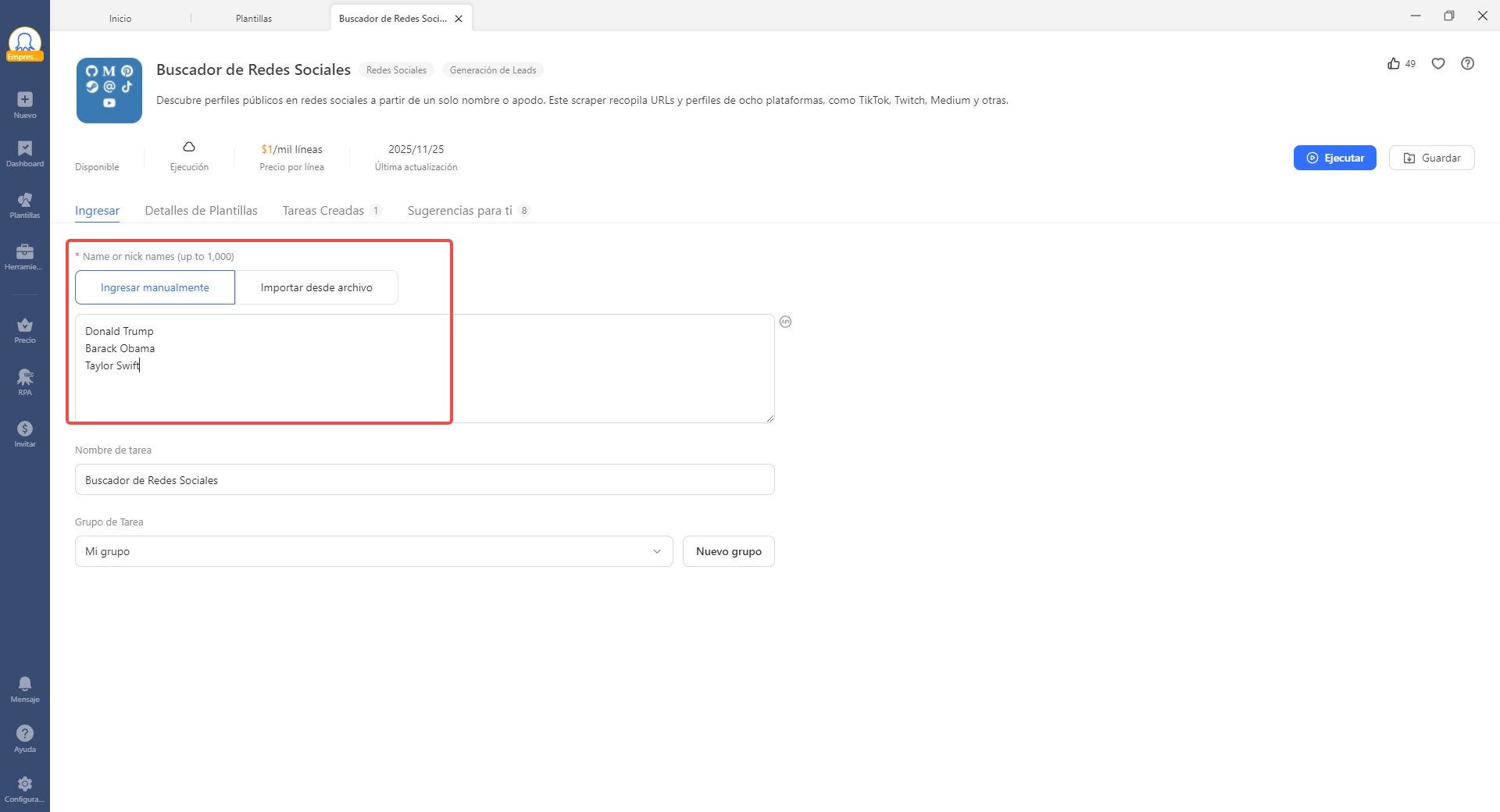Switch to Detalles de Plantillas tab
The image size is (1500, 812).
click(x=201, y=211)
